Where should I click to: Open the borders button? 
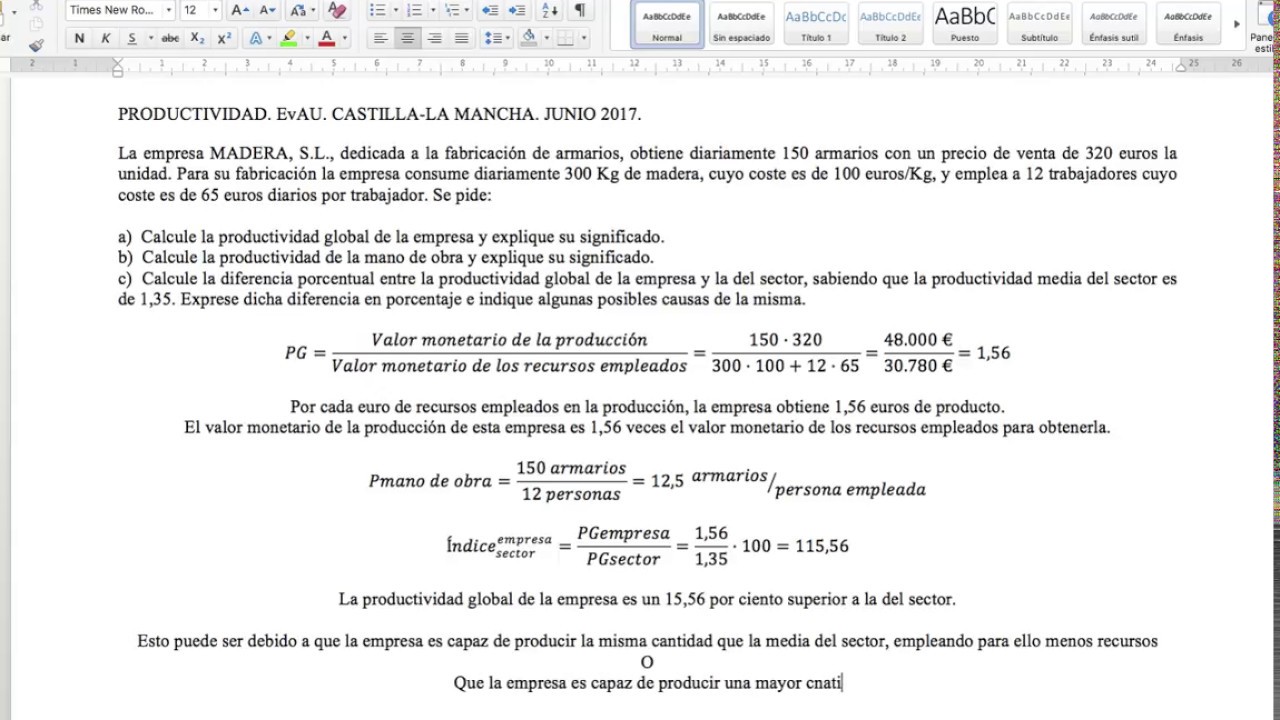(x=565, y=38)
